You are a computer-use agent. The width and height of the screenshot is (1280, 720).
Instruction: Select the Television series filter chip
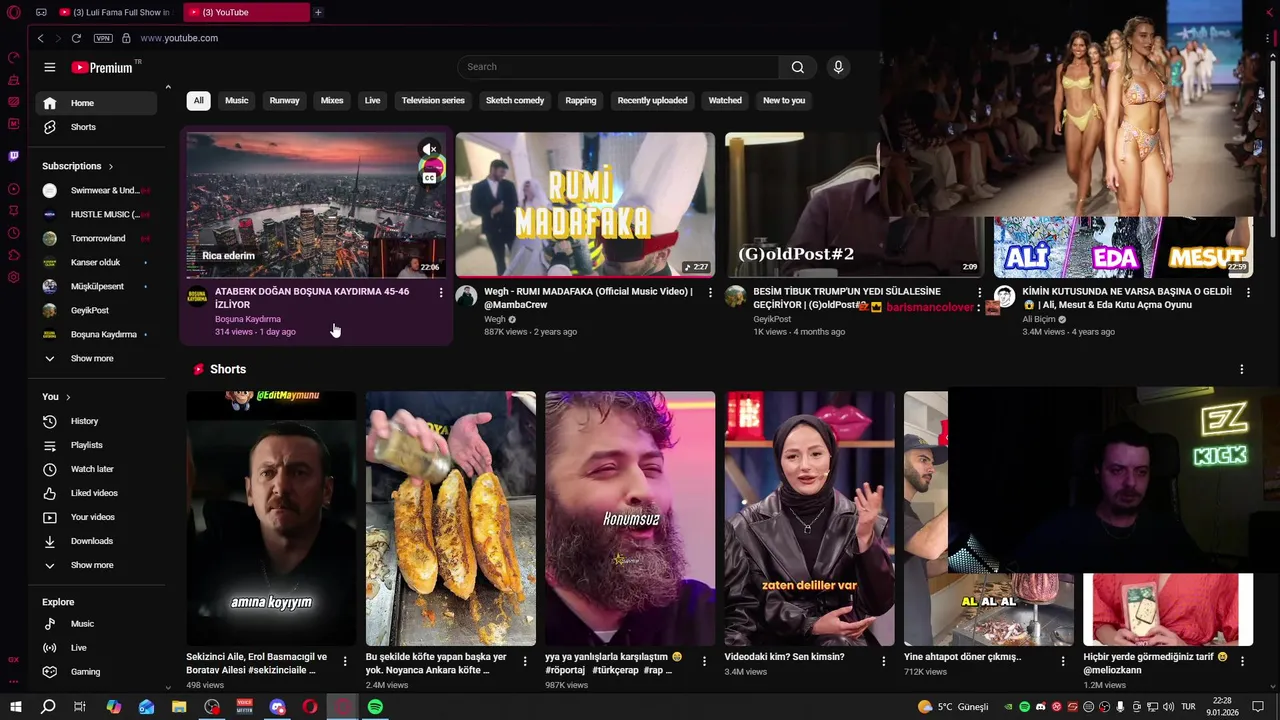(433, 100)
